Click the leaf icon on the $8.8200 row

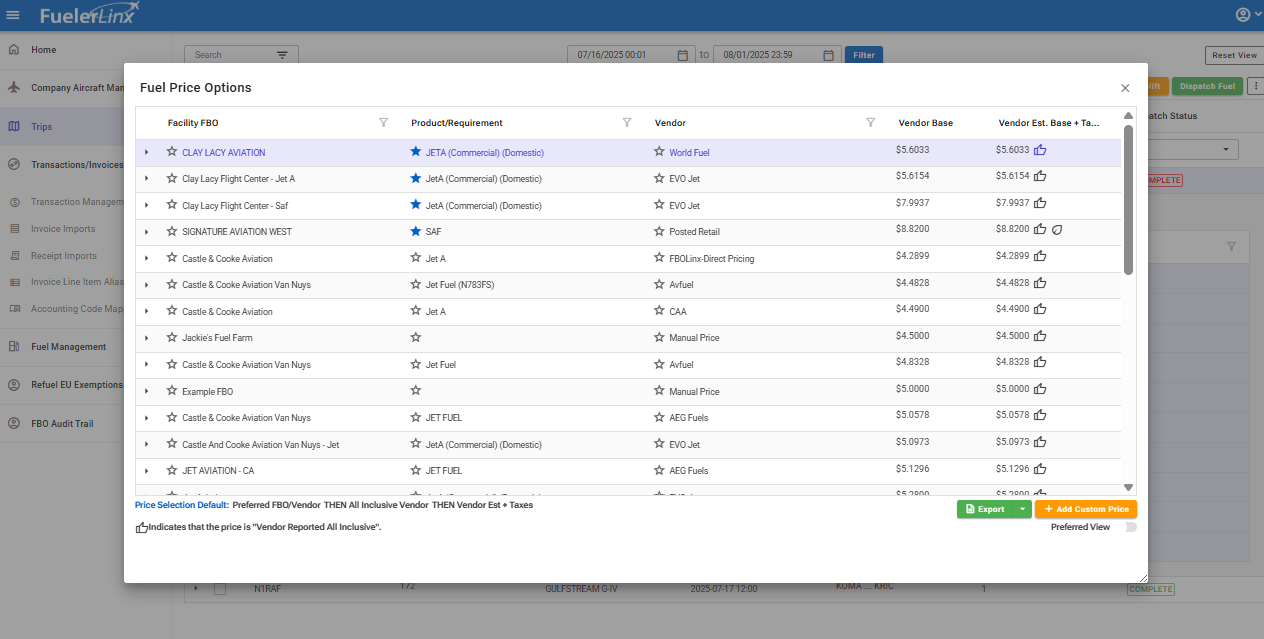coord(1057,230)
